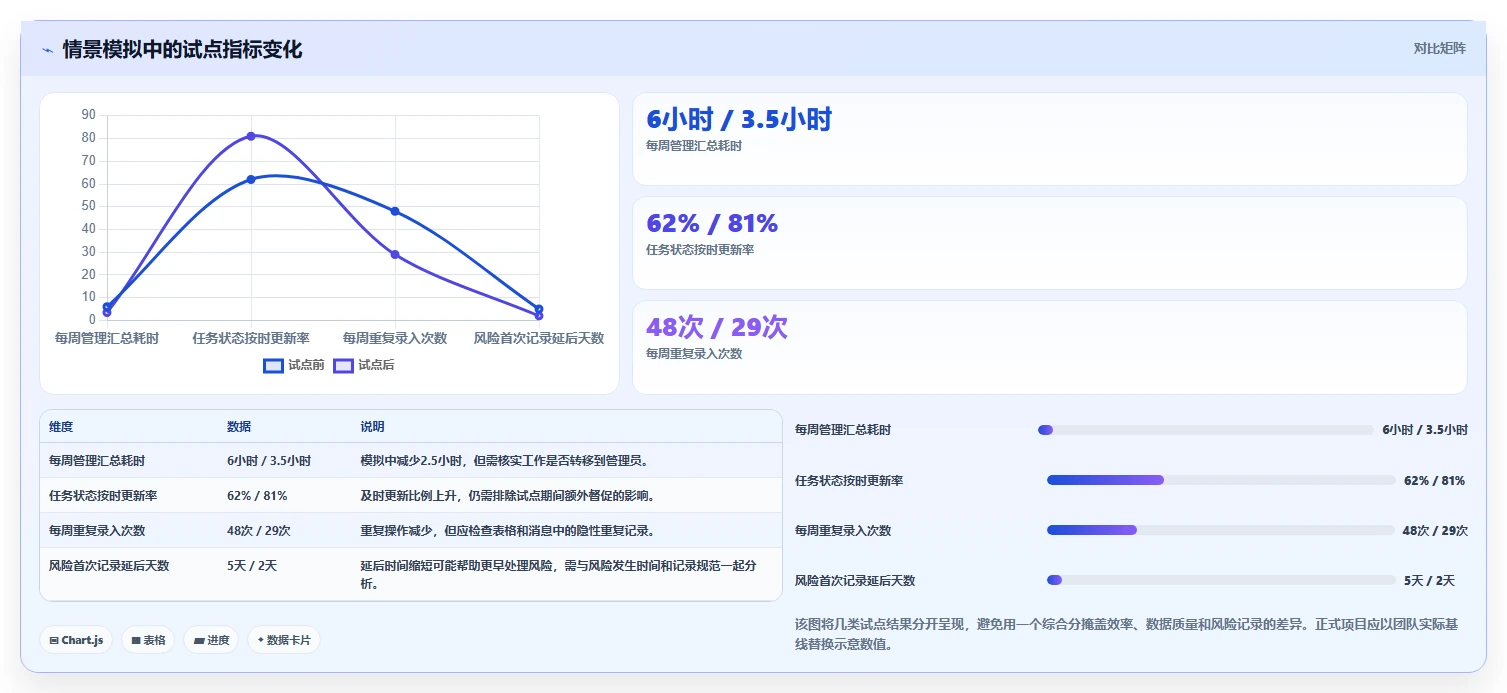Click the 试点后 data point at 81
This screenshot has width=1507, height=693.
point(251,136)
